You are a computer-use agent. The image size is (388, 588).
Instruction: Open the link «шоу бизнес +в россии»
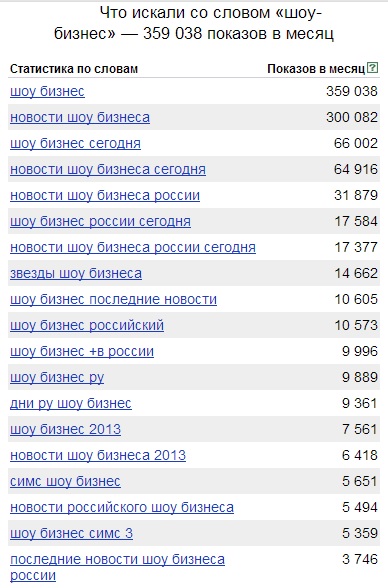[x=82, y=351]
